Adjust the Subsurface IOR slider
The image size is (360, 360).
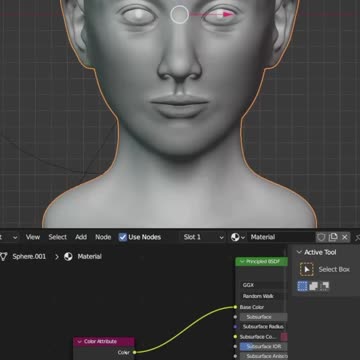(x=263, y=347)
